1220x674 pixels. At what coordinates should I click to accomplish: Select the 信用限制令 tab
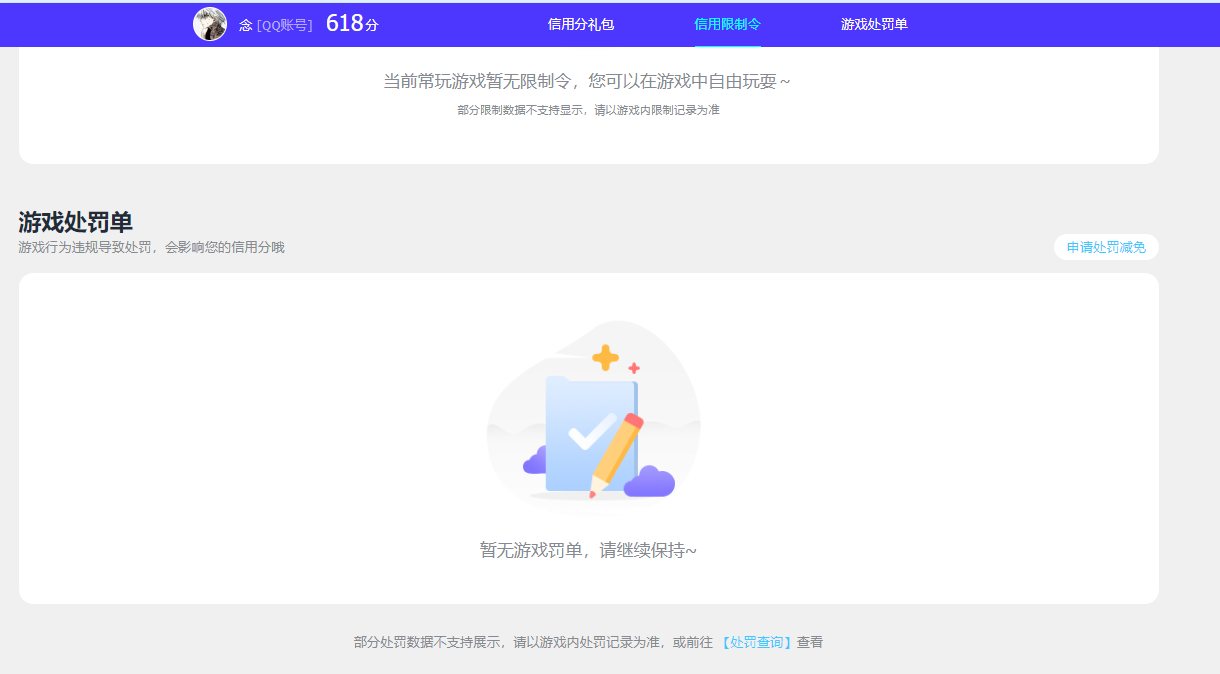click(727, 24)
